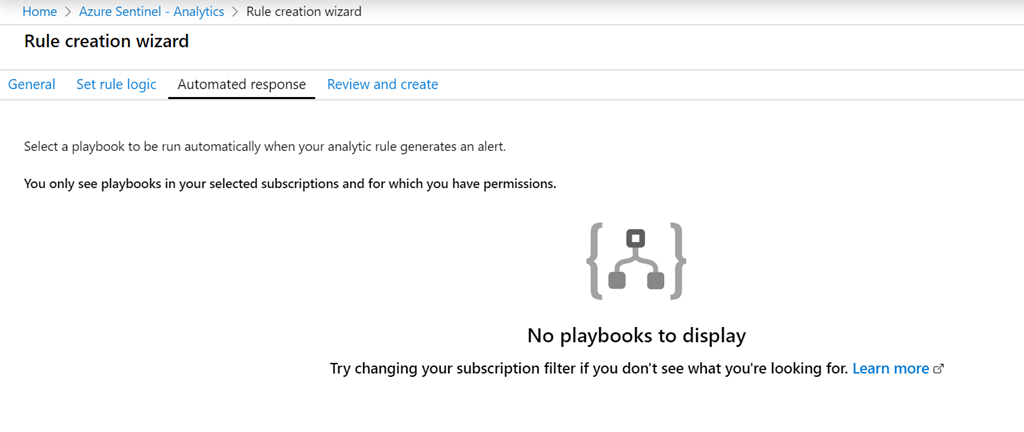Click the right curly brace of playbook icon
1024x432 pixels.
(x=677, y=262)
